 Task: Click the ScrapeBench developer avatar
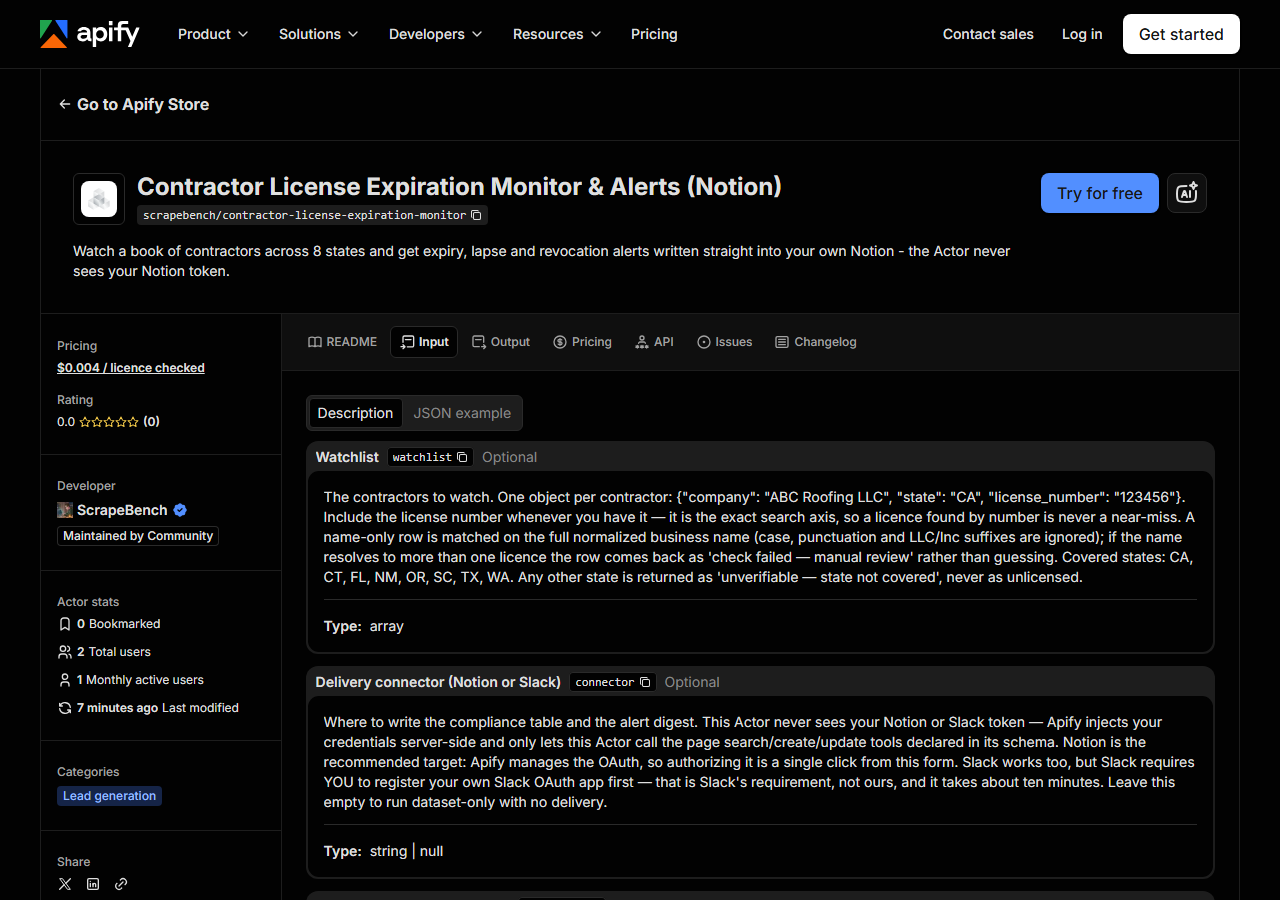65,510
